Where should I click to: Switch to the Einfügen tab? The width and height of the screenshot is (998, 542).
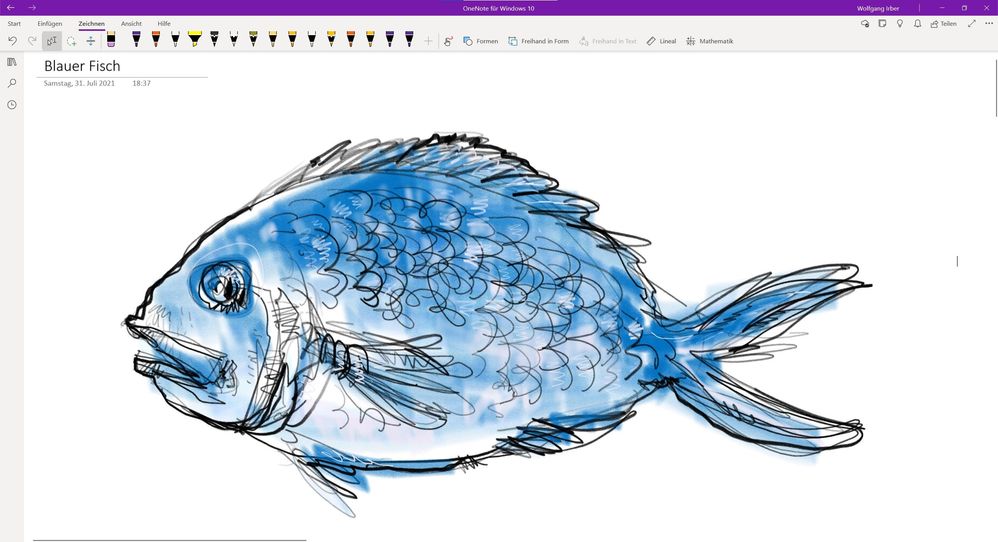pos(50,24)
